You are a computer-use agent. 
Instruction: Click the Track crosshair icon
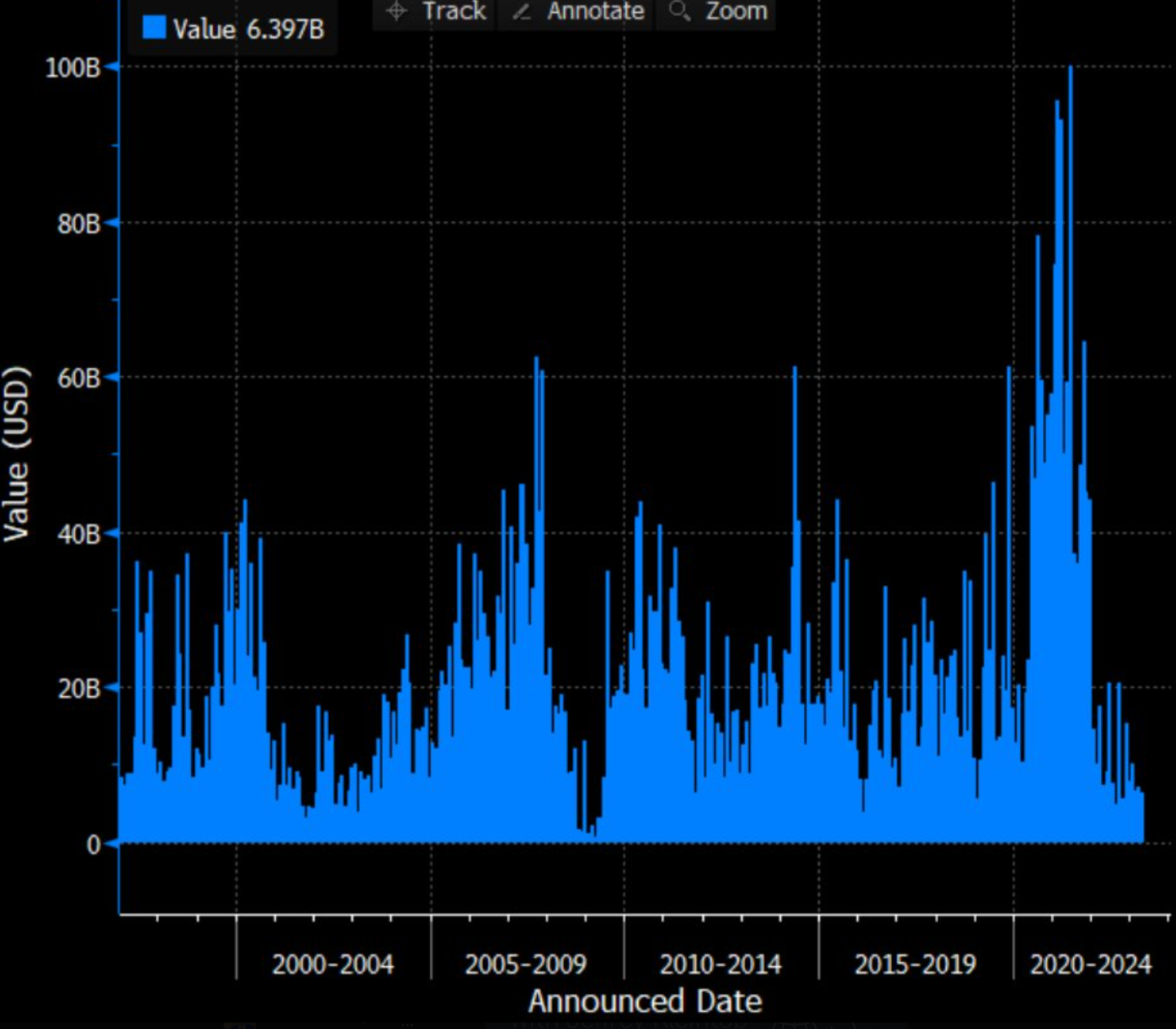point(397,11)
